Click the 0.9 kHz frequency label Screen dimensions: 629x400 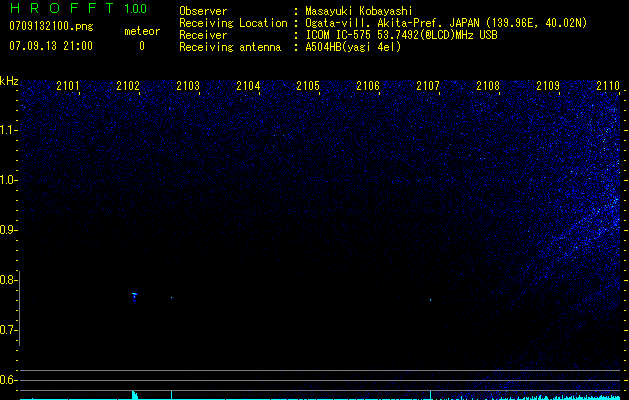[x=8, y=230]
